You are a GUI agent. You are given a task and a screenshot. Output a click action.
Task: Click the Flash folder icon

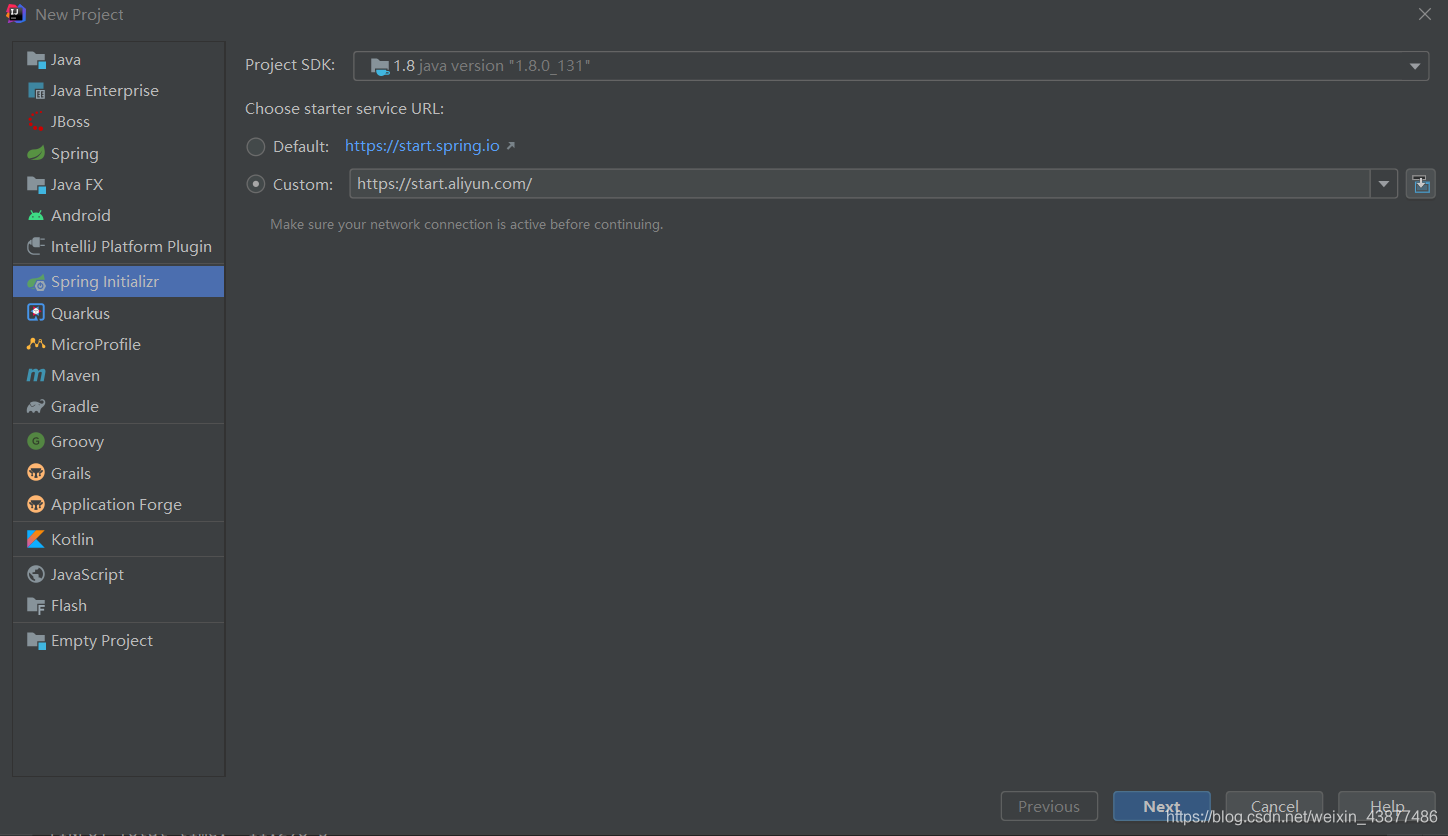pyautogui.click(x=36, y=606)
